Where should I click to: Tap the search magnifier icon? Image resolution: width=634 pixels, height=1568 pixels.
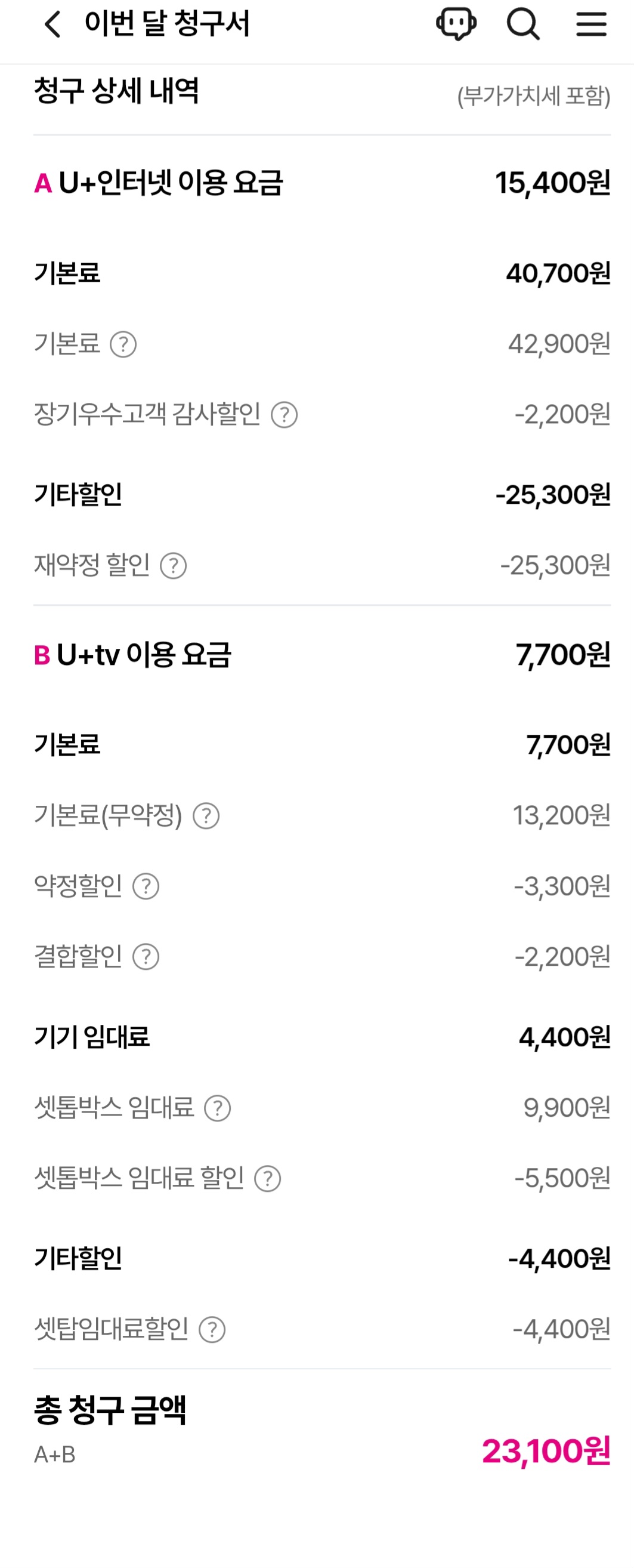tap(522, 24)
